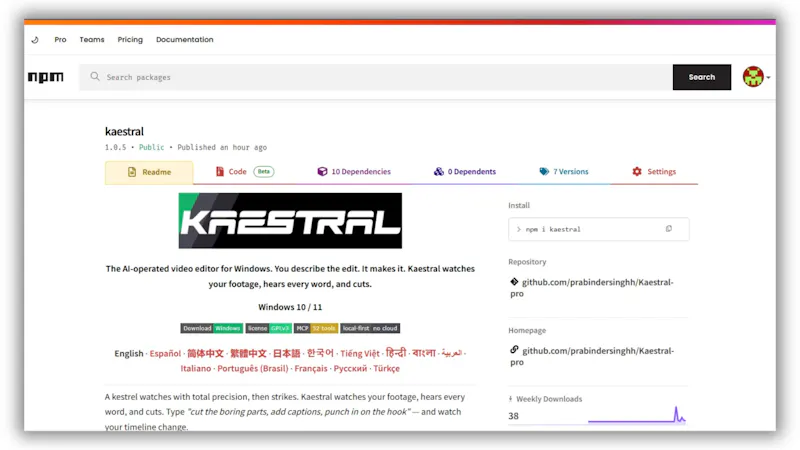Click the Dependents cubes icon
This screenshot has width=800, height=450.
click(439, 171)
